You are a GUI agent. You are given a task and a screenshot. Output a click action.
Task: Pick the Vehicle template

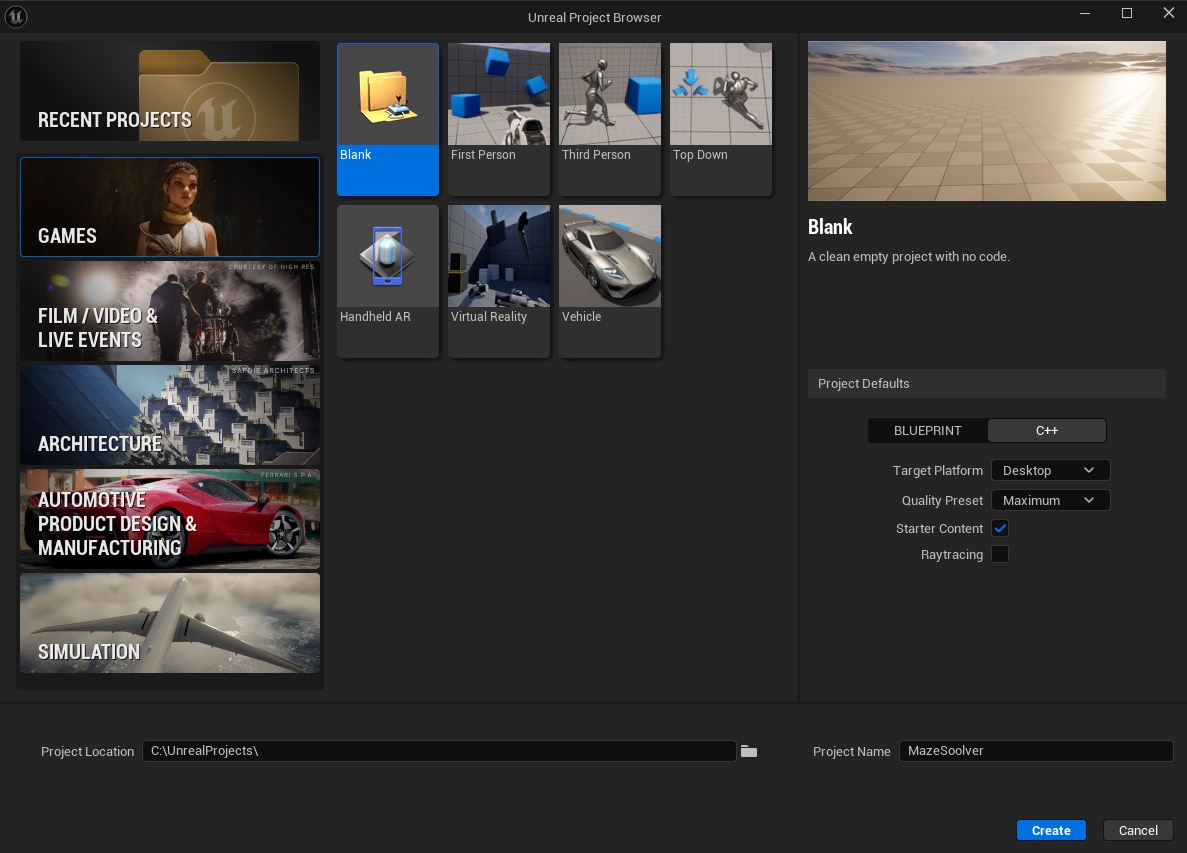tap(610, 280)
